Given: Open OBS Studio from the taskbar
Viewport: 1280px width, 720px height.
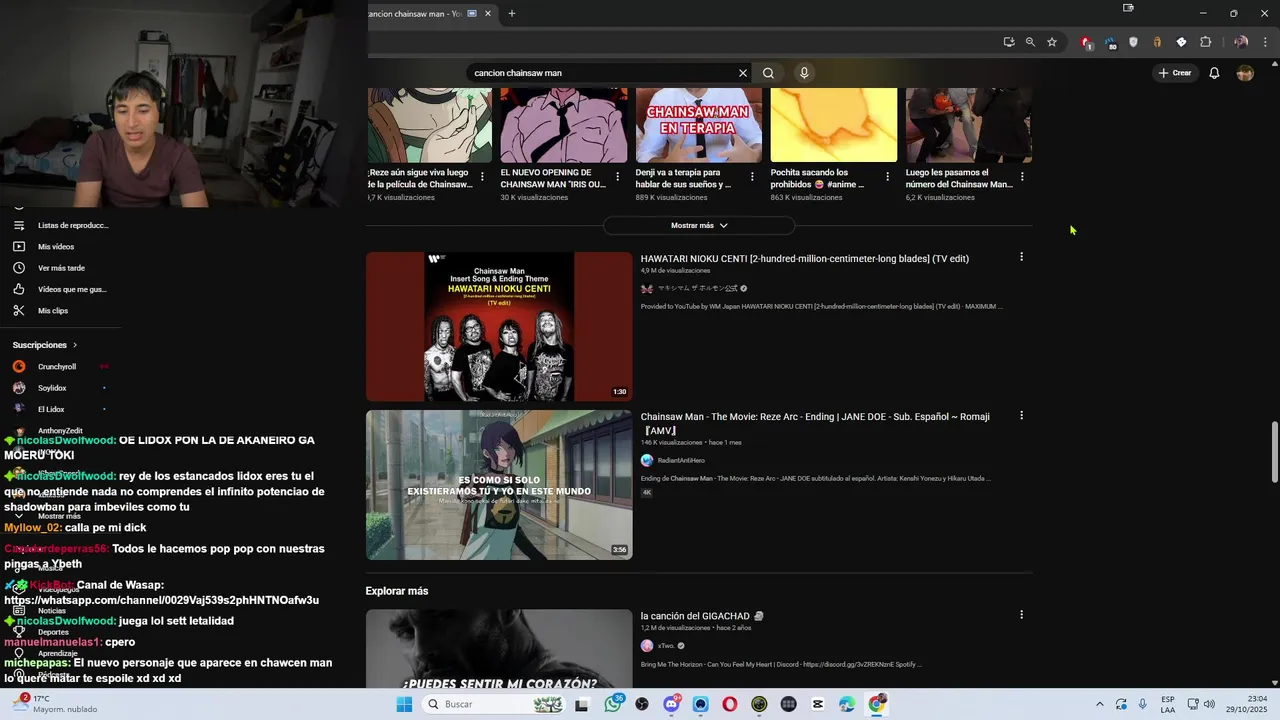Looking at the screenshot, I should (x=642, y=704).
